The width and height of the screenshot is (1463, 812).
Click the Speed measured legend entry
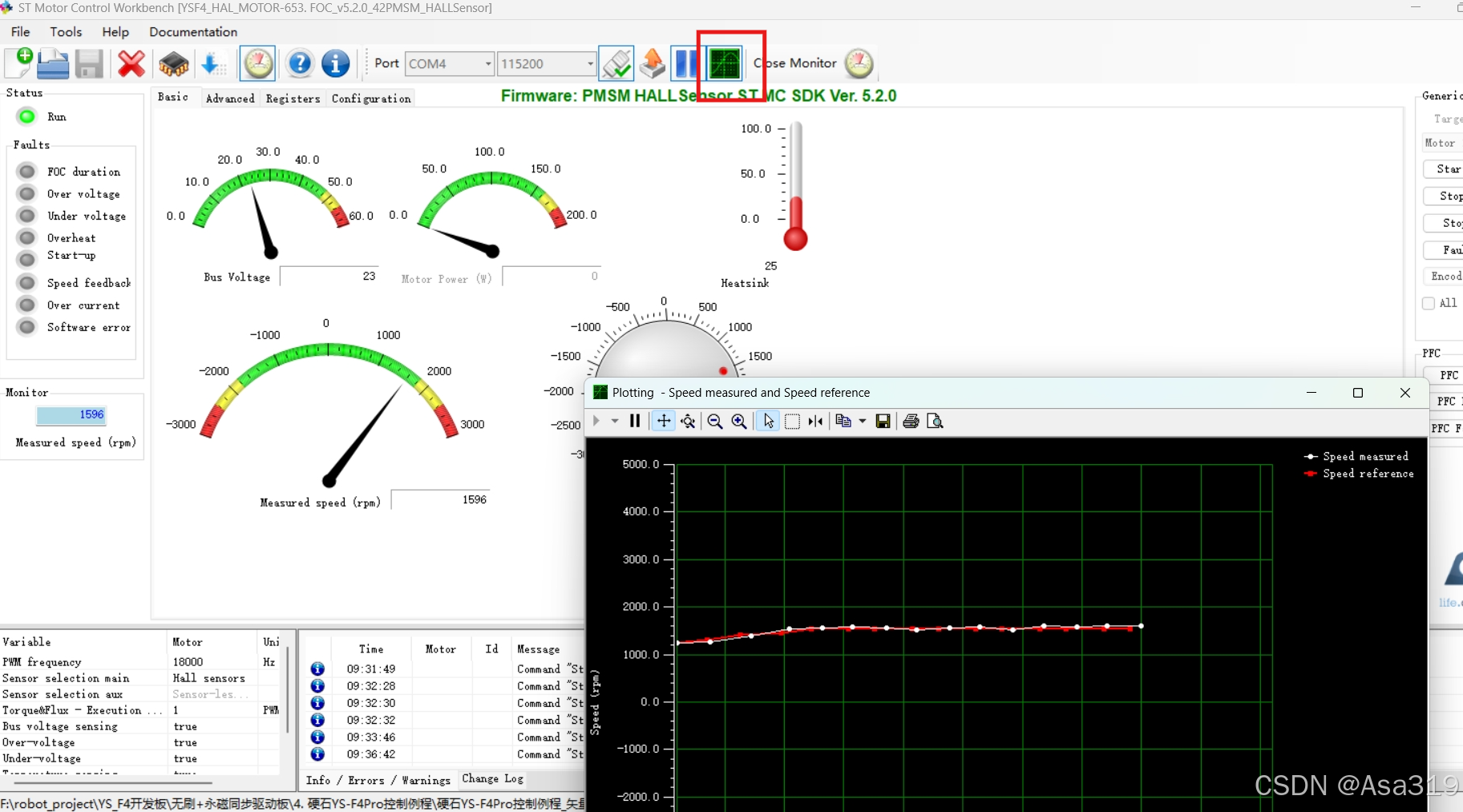1356,456
